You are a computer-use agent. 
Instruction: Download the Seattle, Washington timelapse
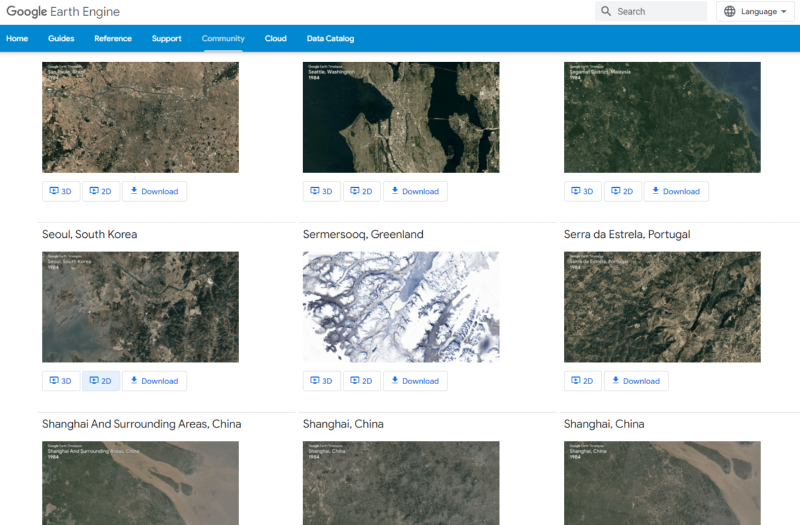tap(415, 191)
